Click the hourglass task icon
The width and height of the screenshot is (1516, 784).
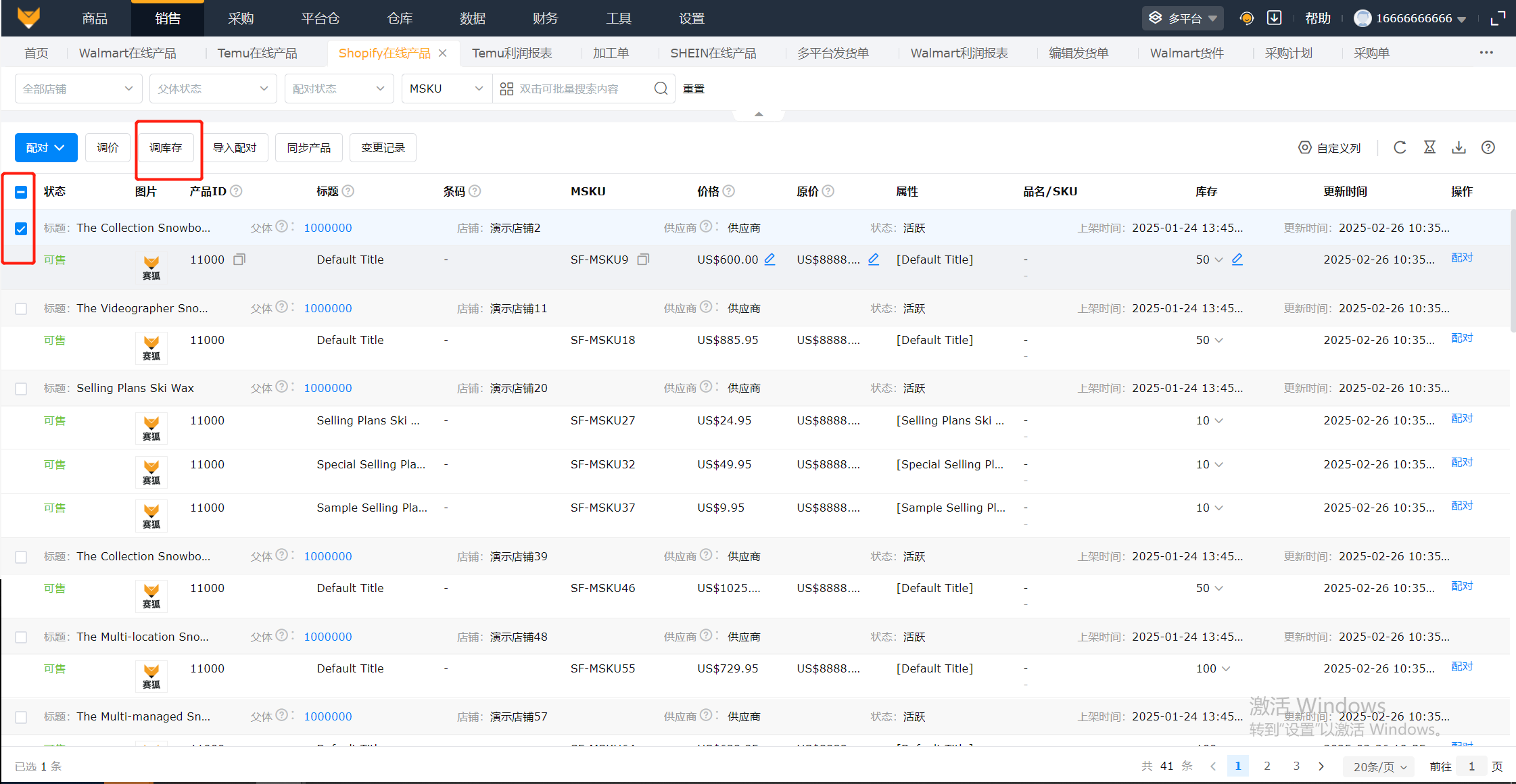click(x=1429, y=147)
